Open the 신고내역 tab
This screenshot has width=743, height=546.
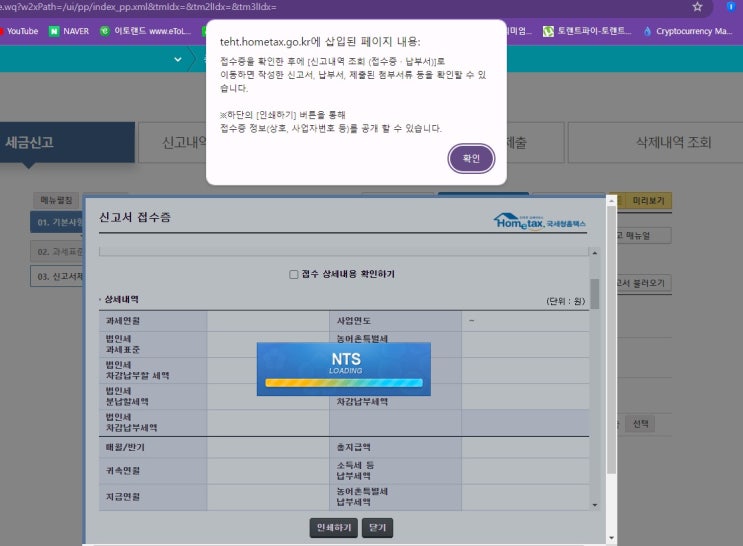[x=172, y=142]
